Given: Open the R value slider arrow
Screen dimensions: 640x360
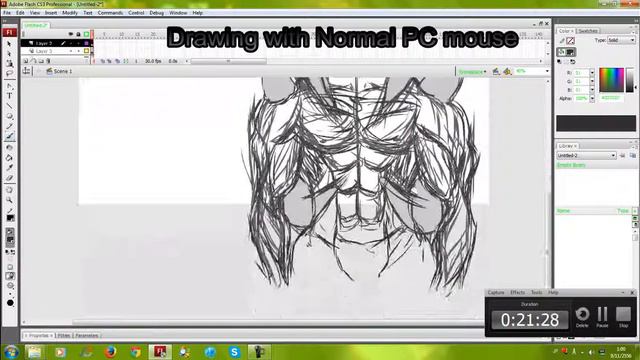Looking at the screenshot, I should coord(592,73).
